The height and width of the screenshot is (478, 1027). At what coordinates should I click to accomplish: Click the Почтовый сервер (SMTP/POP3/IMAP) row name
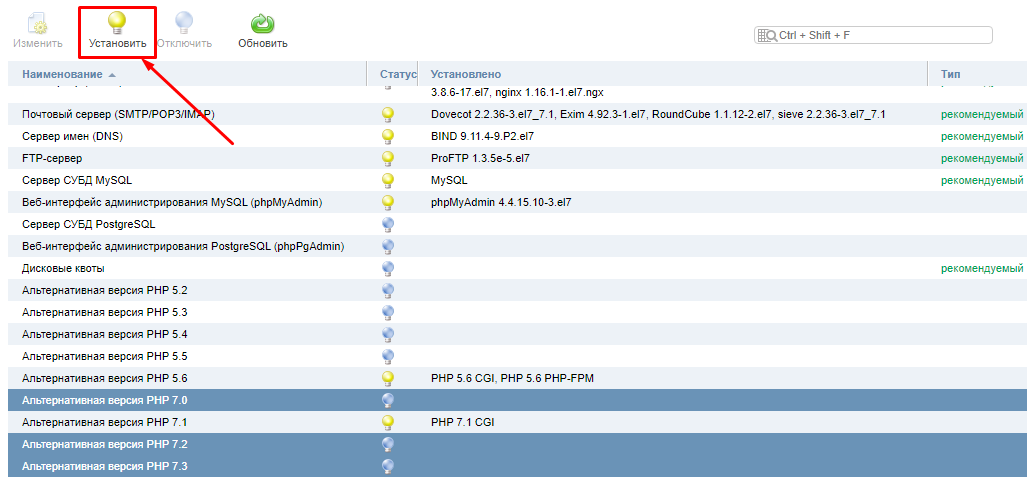(118, 115)
